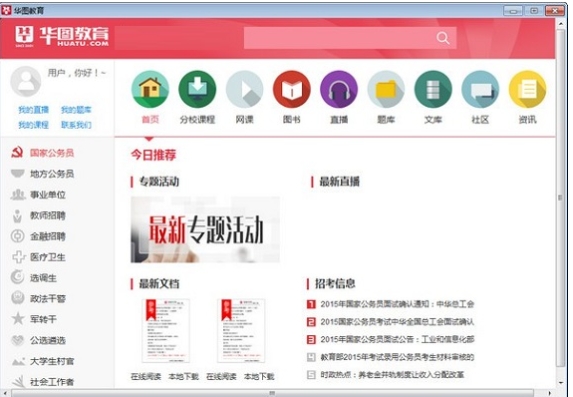Click the icon beside 公选遴选
The width and height of the screenshot is (573, 397).
coord(18,340)
